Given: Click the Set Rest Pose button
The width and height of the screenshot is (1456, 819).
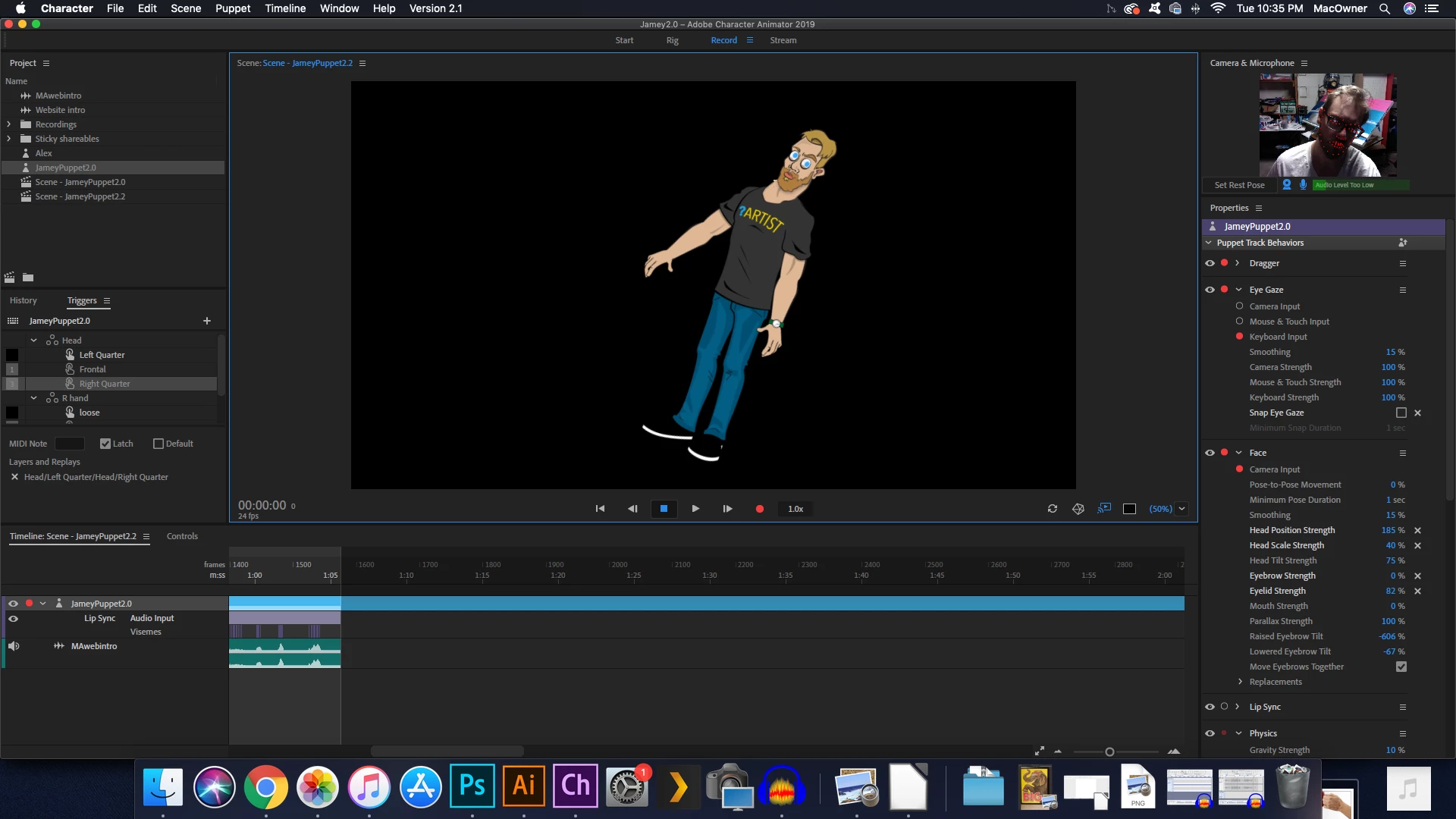Looking at the screenshot, I should pos(1239,185).
